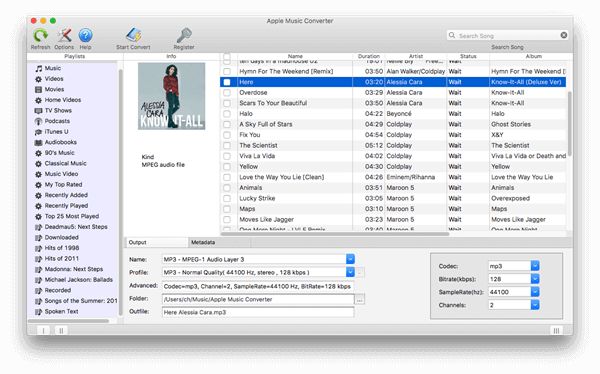Viewport: 600px width, 374px height.
Task: Select the Podcasts icon
Action: click(39, 121)
